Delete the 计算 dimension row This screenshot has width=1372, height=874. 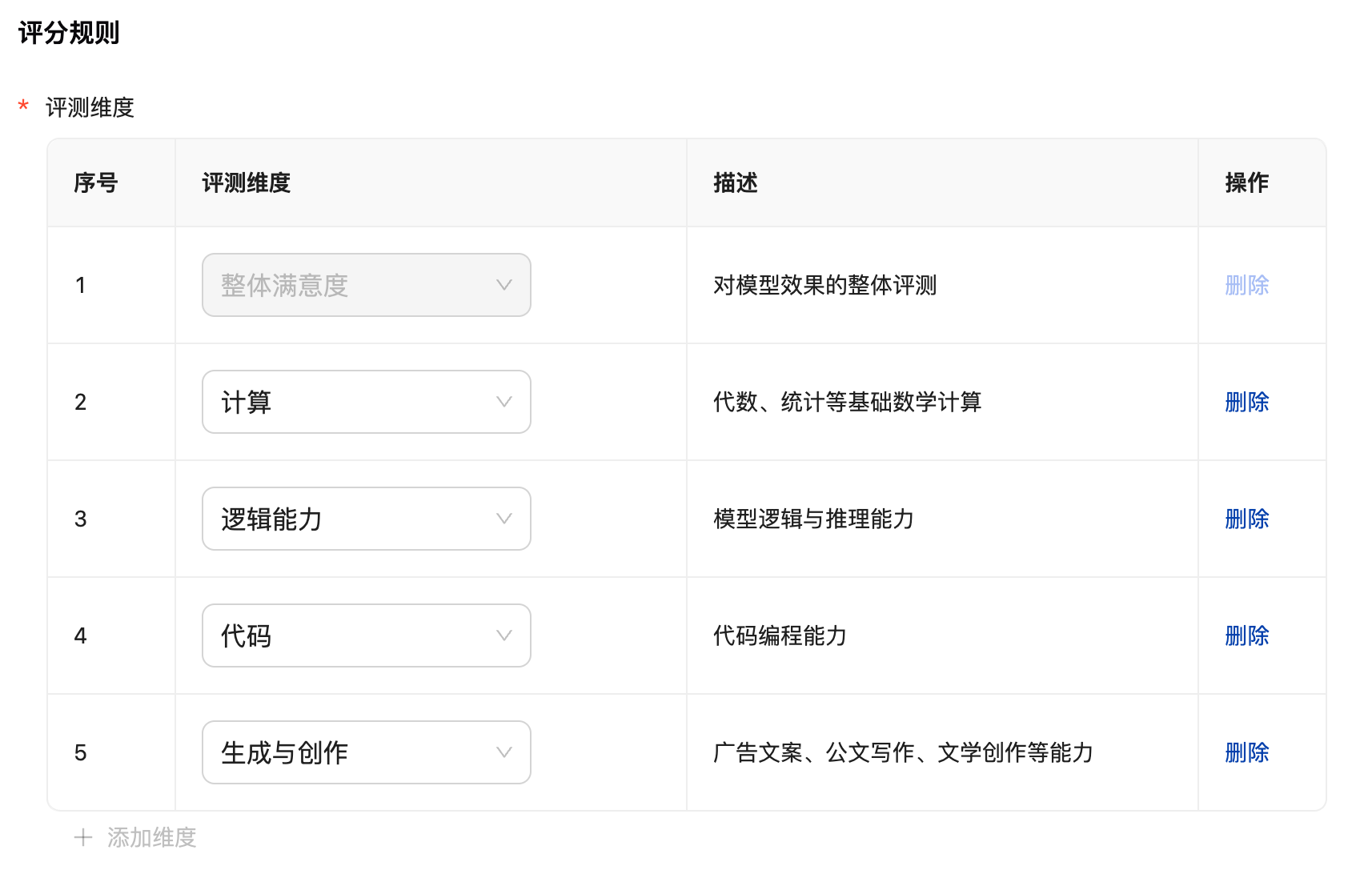[x=1246, y=402]
